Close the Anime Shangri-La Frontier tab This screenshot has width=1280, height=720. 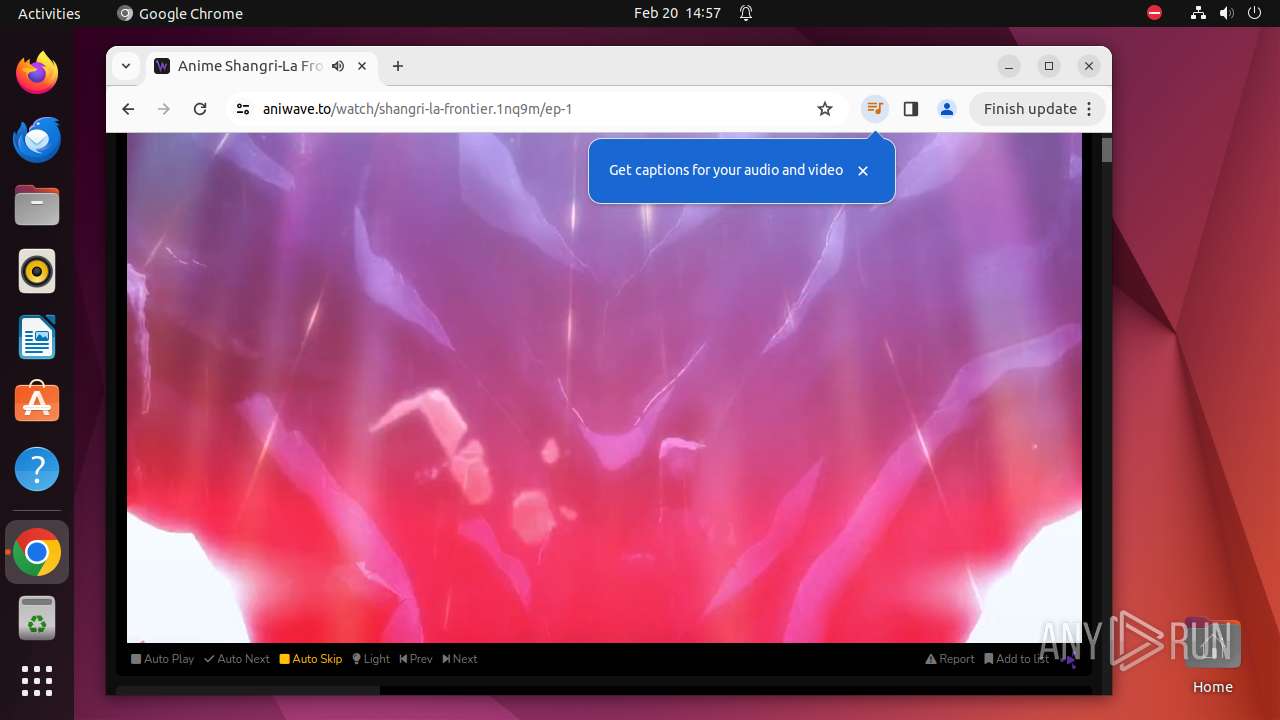362,66
